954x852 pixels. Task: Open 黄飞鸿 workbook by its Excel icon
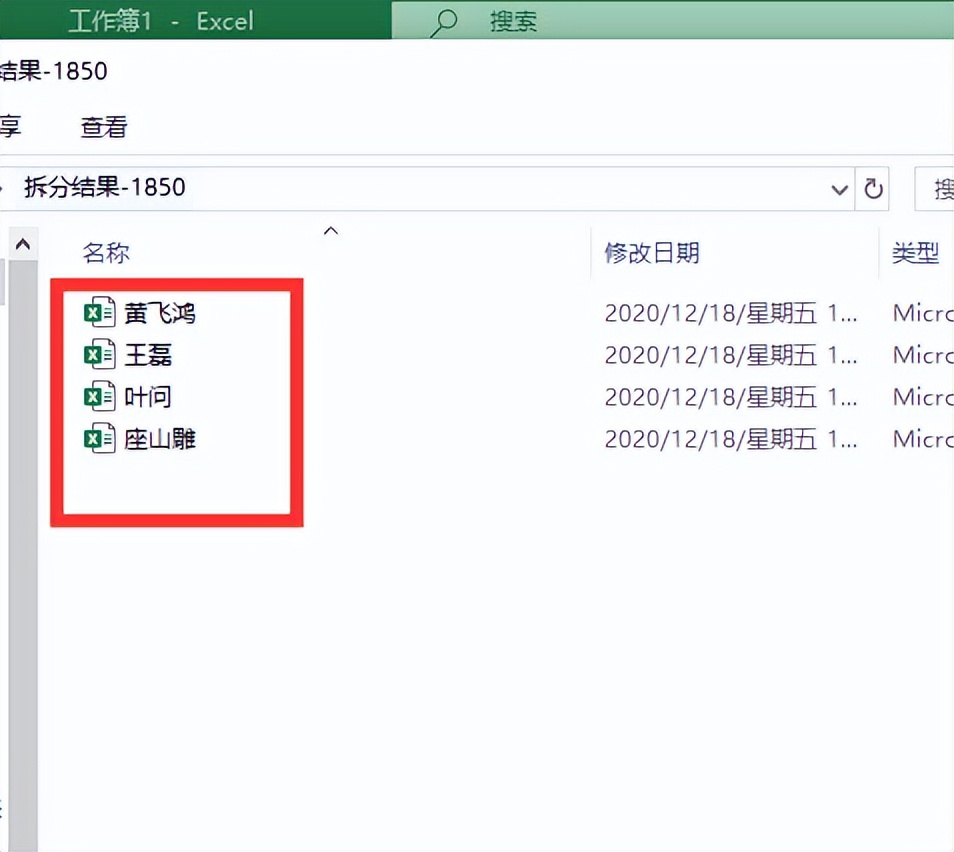[x=98, y=312]
